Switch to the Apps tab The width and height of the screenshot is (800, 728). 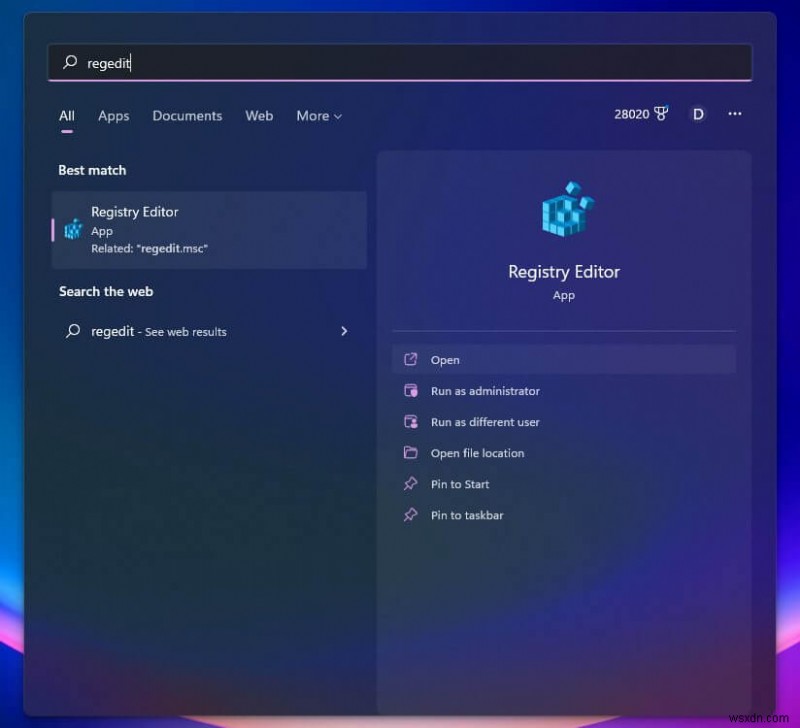113,116
